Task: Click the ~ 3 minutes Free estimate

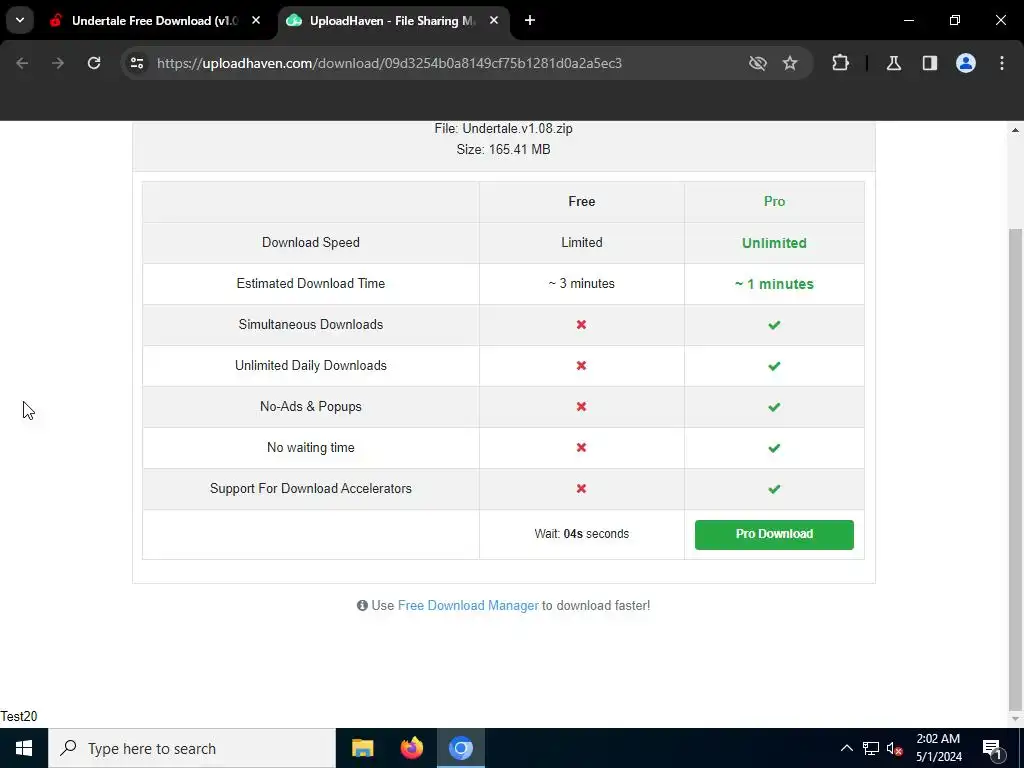Action: 581,283
